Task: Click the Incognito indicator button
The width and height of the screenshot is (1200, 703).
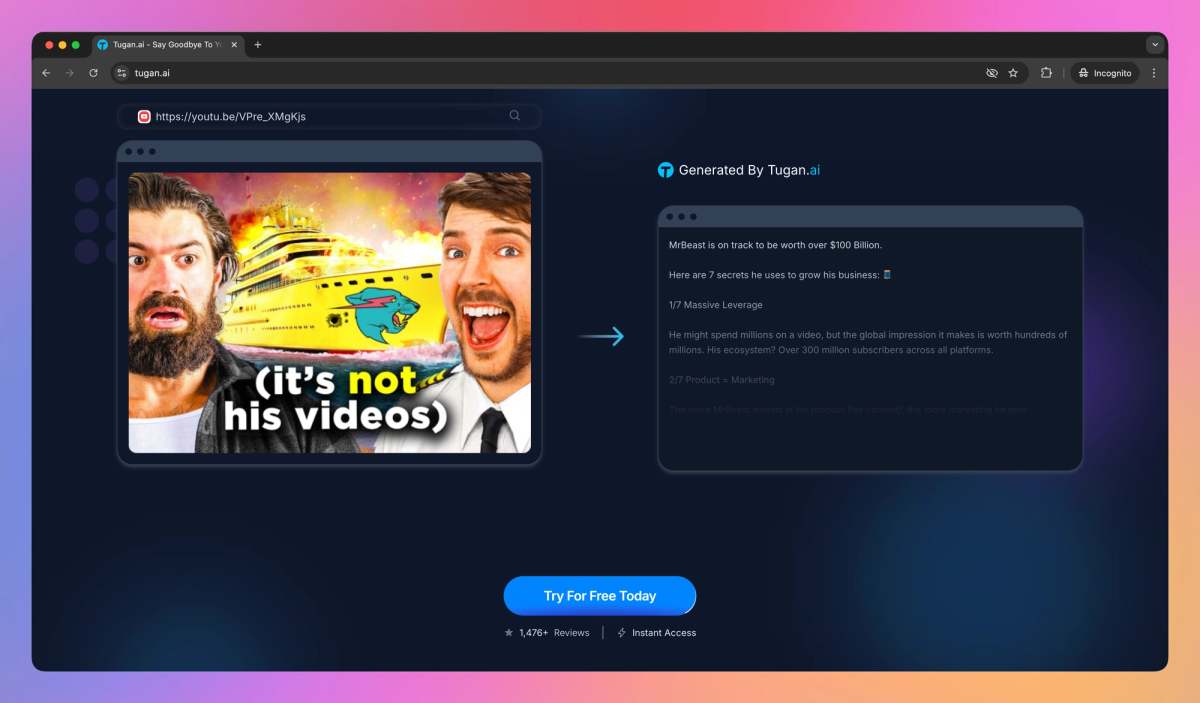Action: tap(1105, 73)
